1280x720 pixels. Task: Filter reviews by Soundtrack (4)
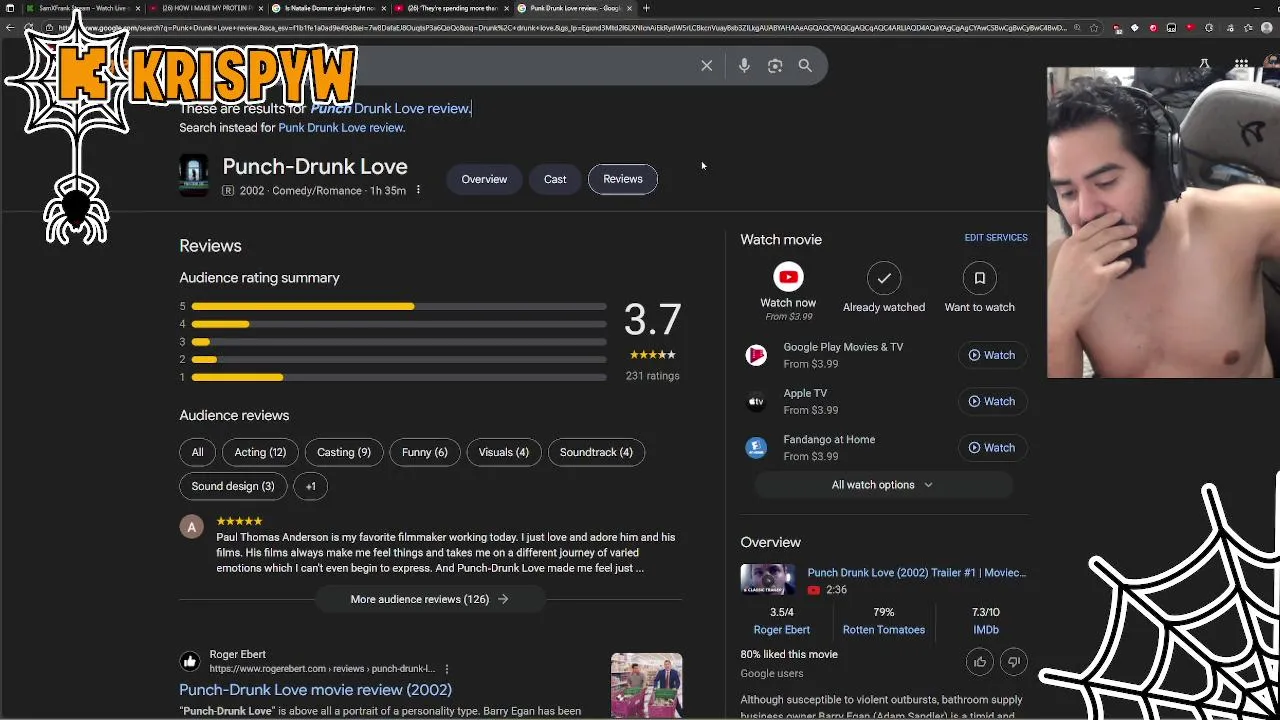point(596,452)
